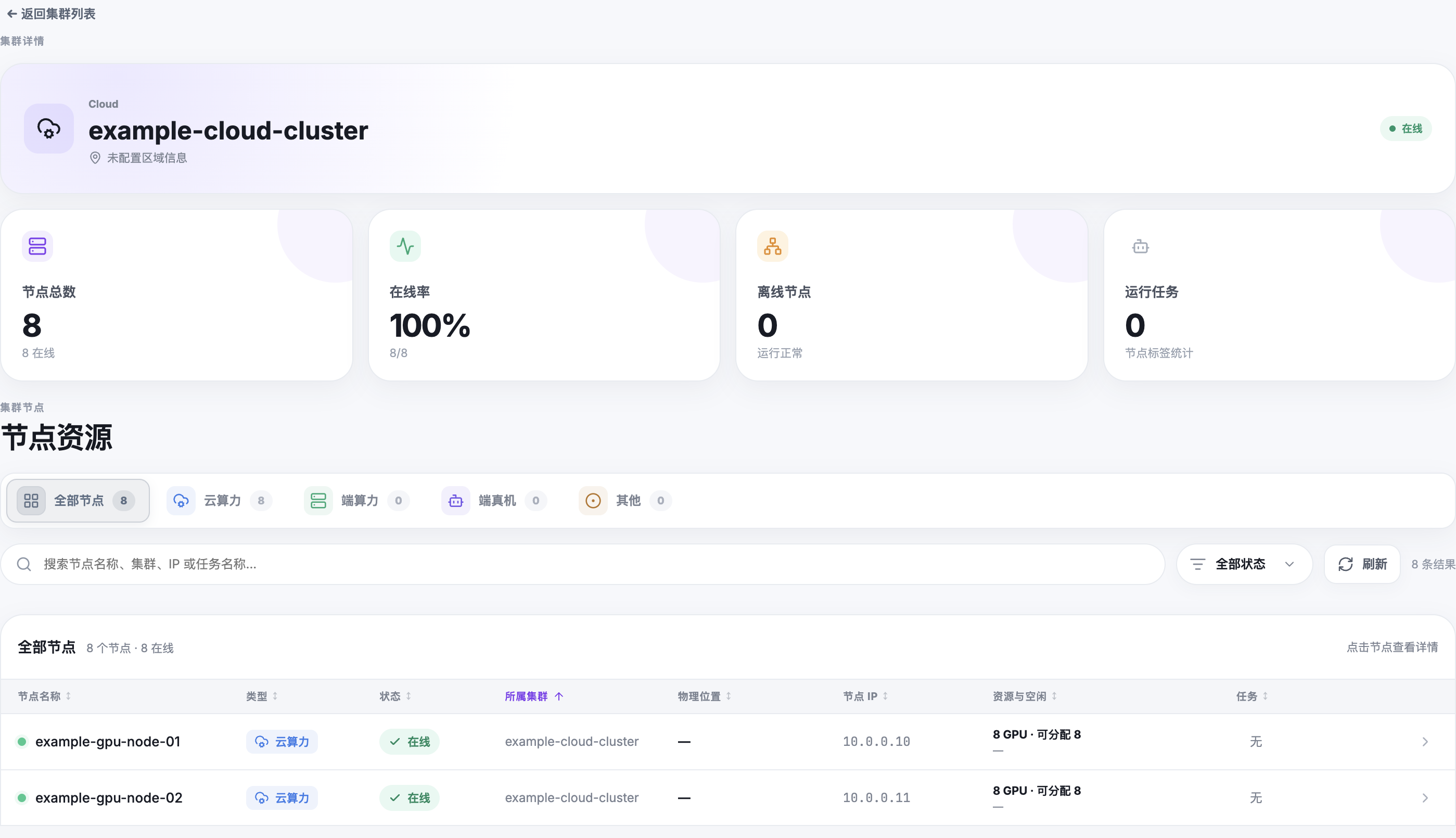
Task: Click the back arrow to cluster list
Action: pos(11,14)
